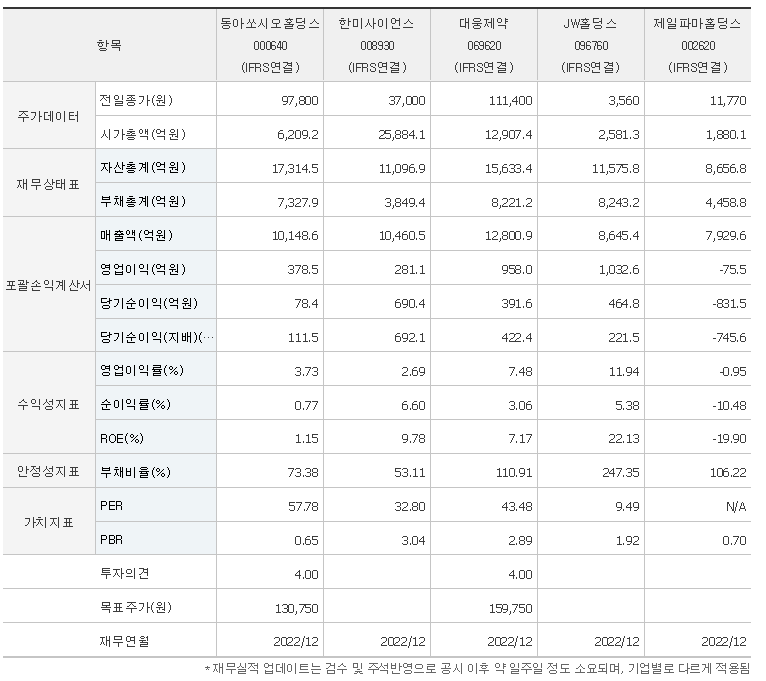
Task: Select 제일파마홀딩스 fiscal period 2022/12
Action: (x=723, y=642)
